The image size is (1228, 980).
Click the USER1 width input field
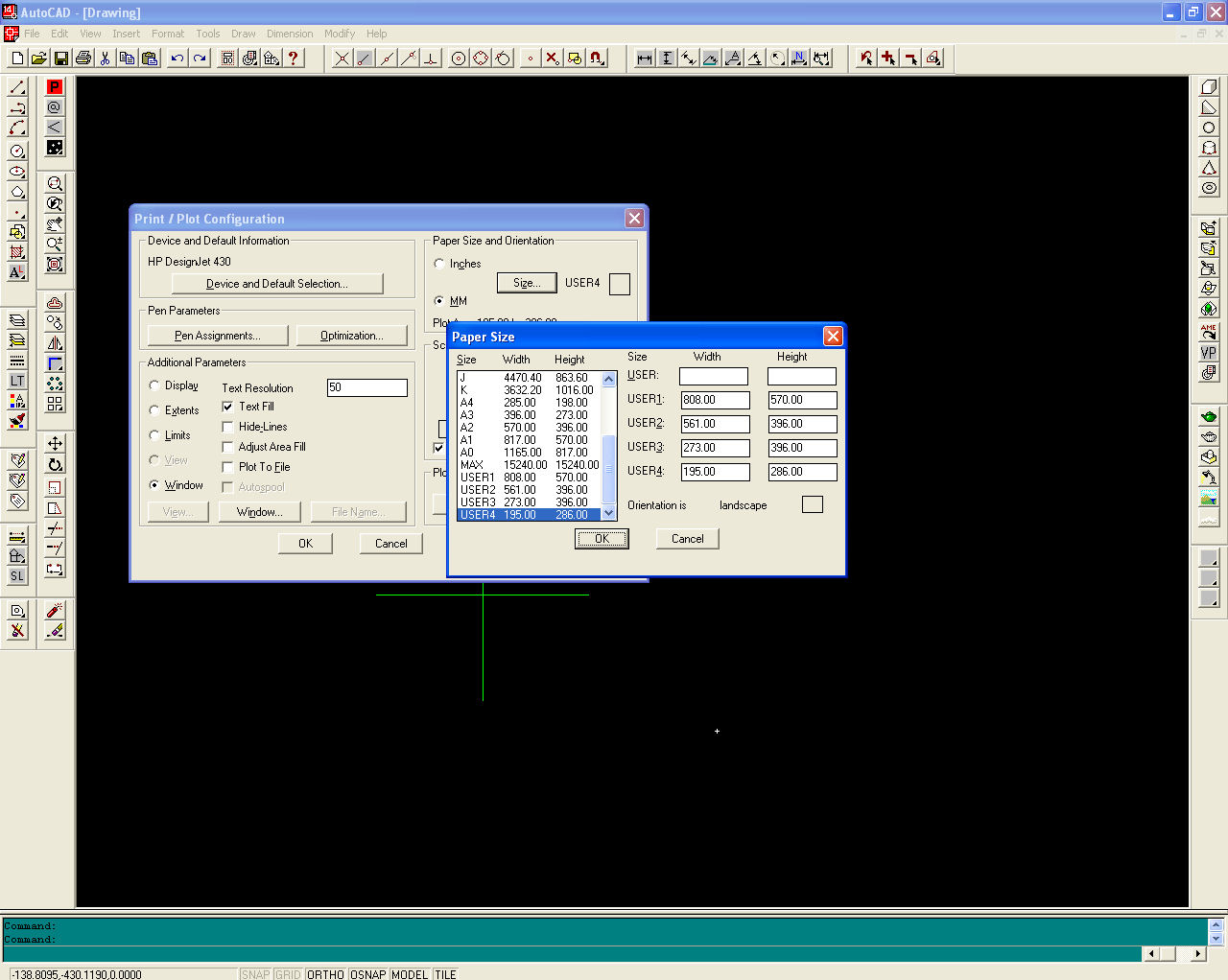coord(715,400)
